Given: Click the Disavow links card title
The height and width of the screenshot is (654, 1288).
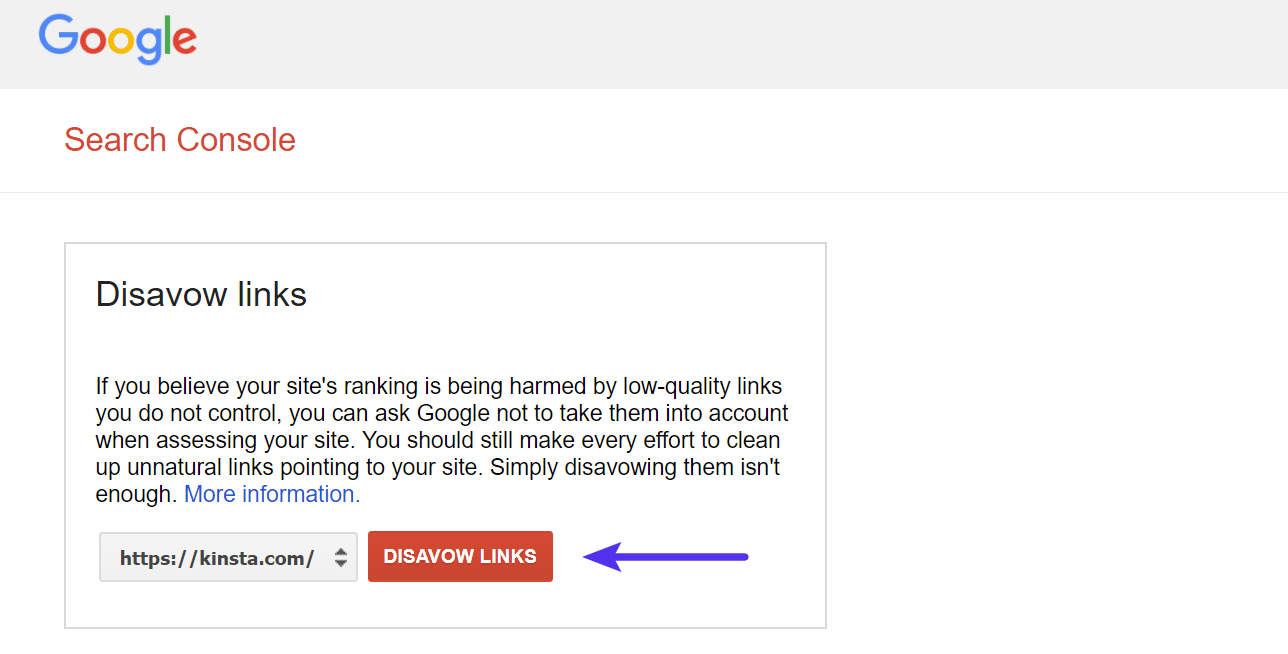Looking at the screenshot, I should tap(200, 294).
